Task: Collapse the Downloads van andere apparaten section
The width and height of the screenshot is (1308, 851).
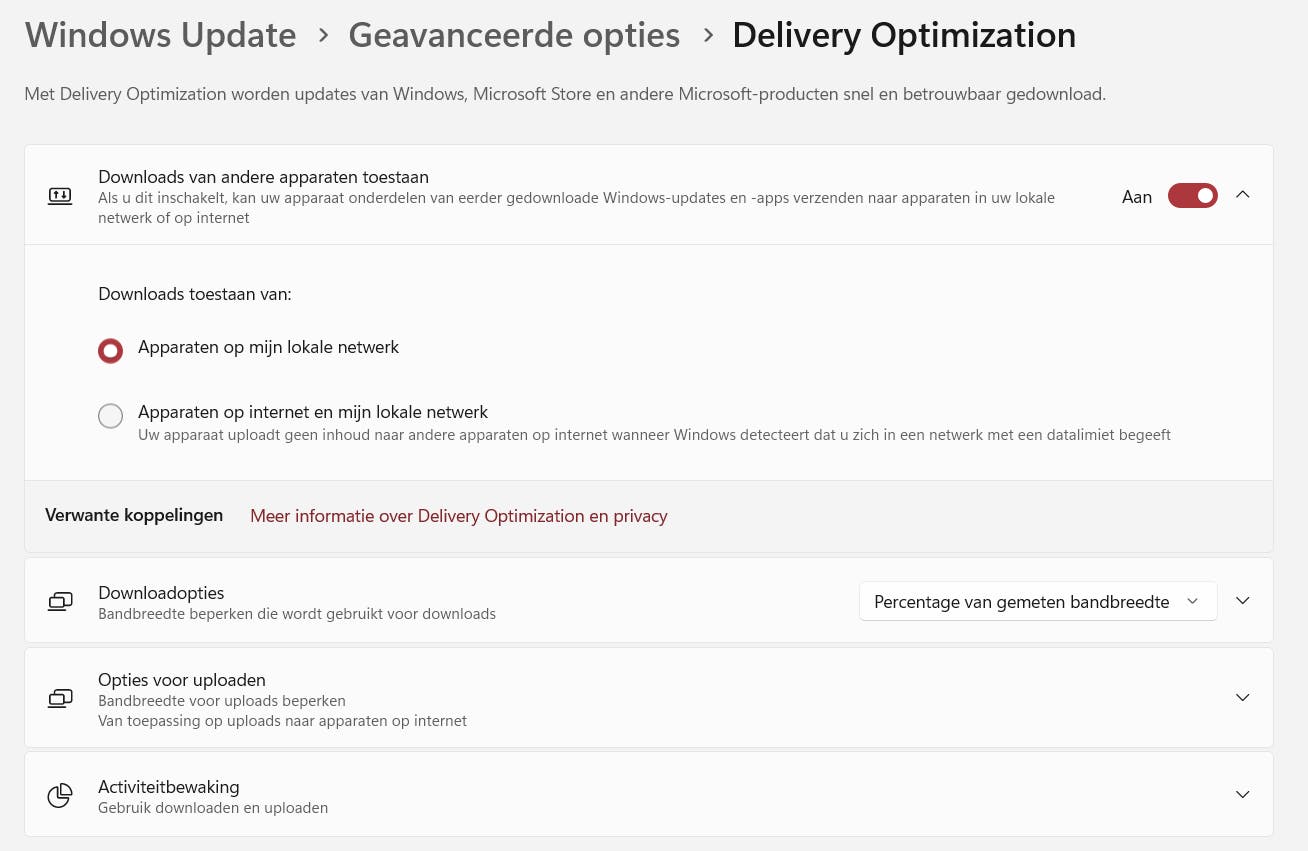Action: (x=1243, y=195)
